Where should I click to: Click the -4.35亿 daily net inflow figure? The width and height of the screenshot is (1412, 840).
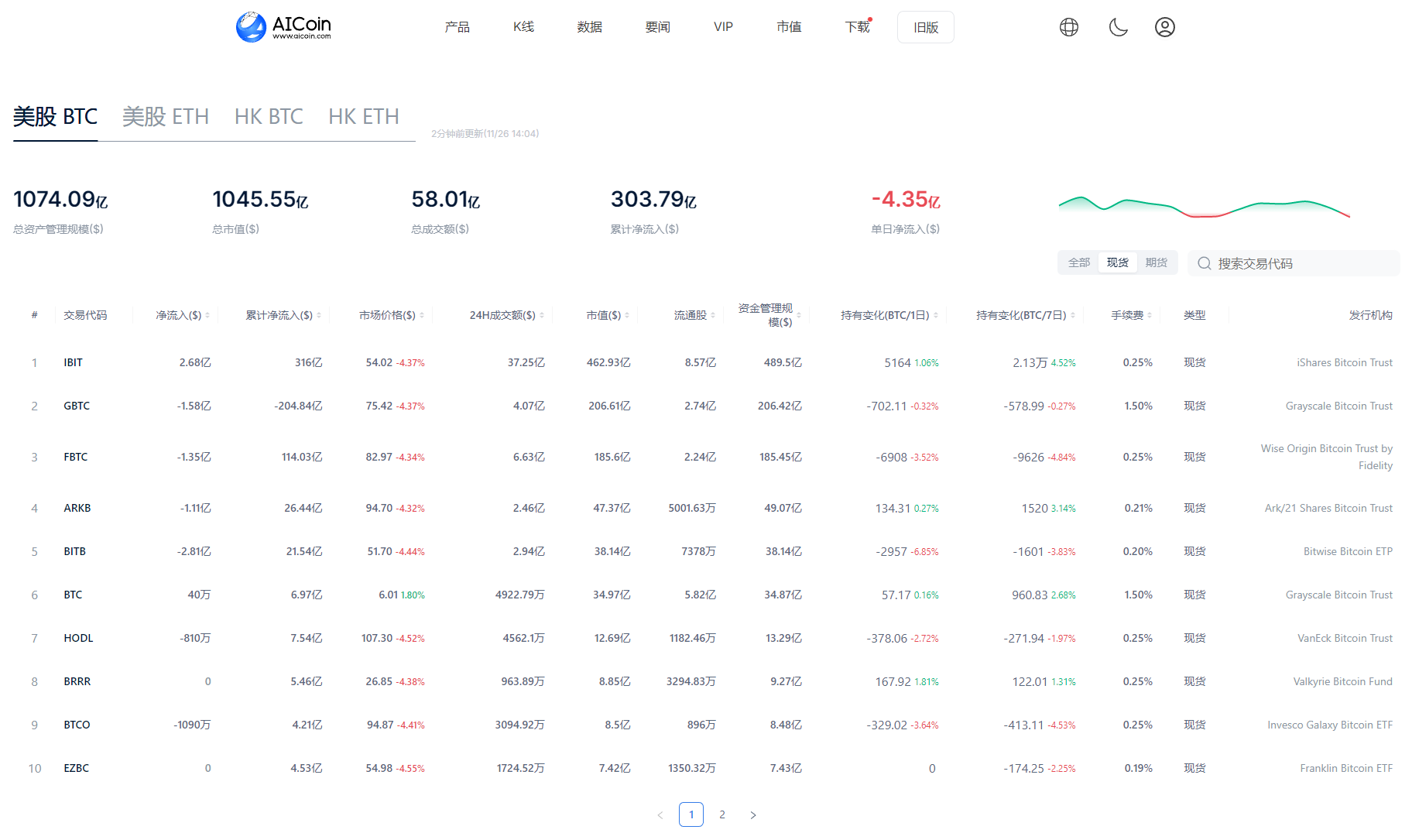point(906,200)
